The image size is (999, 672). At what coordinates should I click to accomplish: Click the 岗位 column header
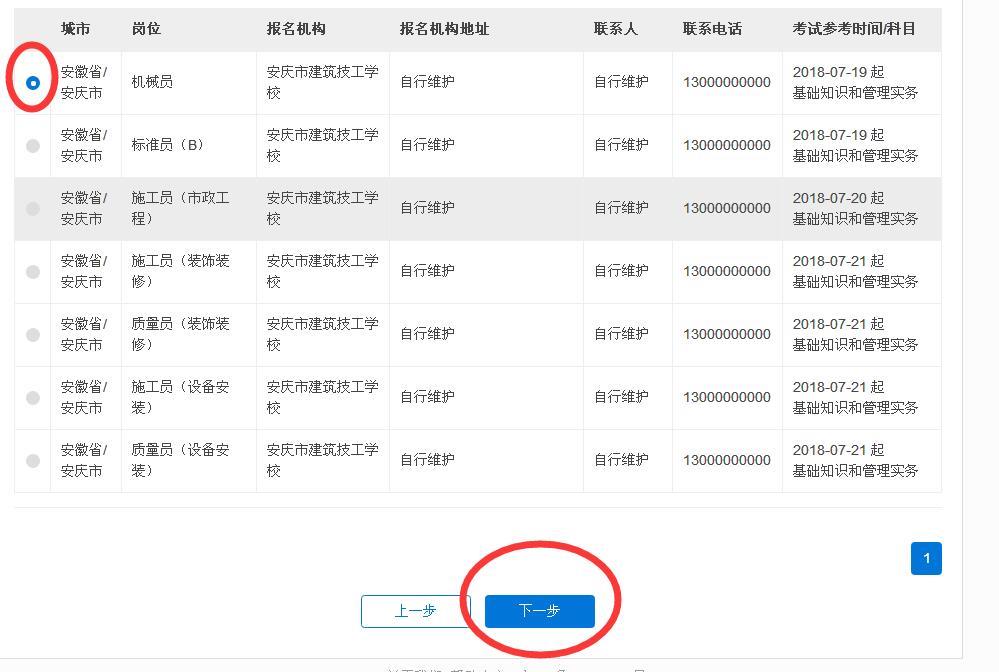(146, 29)
